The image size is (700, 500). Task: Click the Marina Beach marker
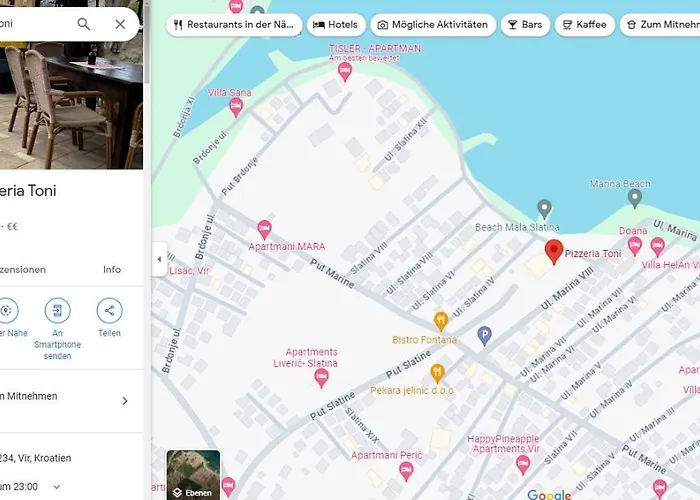635,198
